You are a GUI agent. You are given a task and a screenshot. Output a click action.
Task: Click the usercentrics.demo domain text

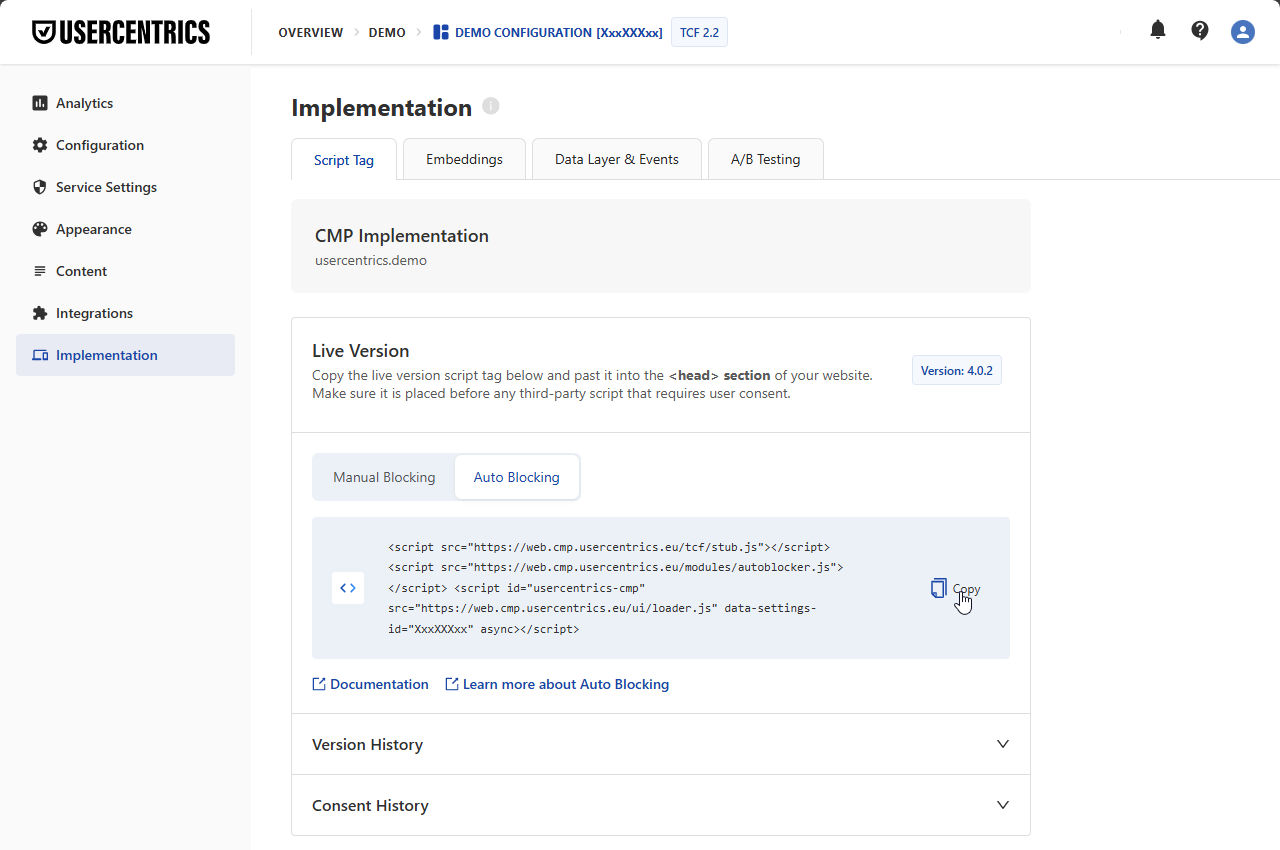(371, 260)
